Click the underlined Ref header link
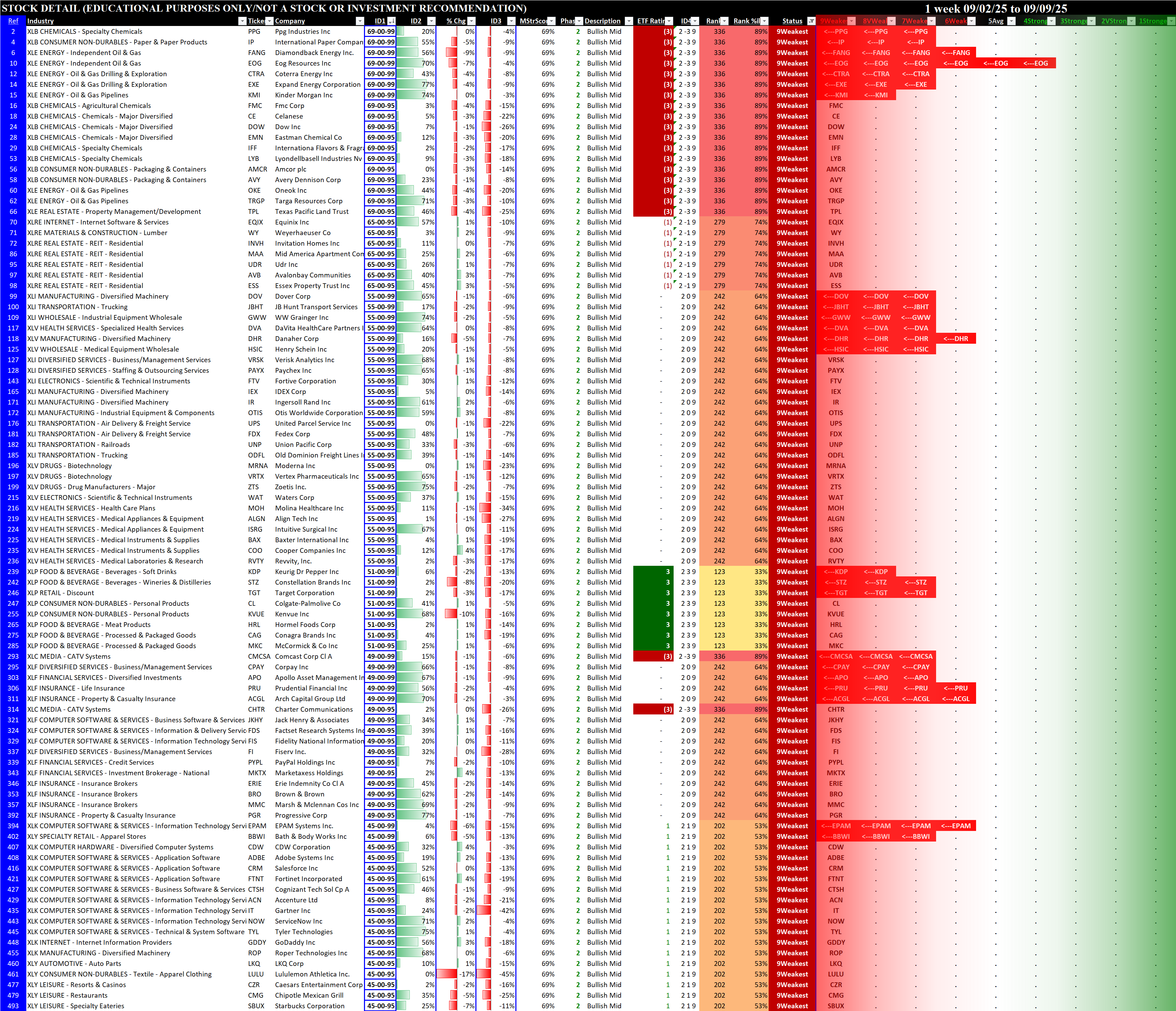This screenshot has width=1176, height=1011. click(13, 21)
